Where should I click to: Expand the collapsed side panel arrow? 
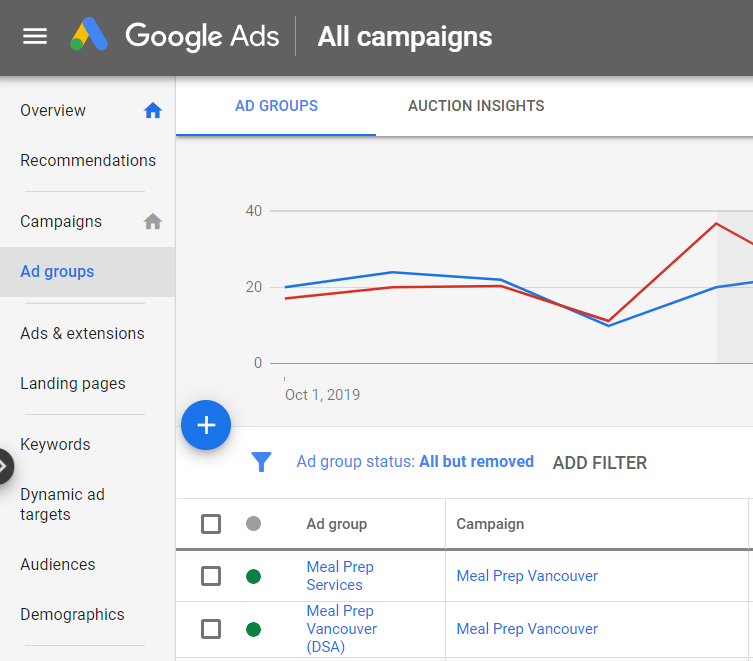pyautogui.click(x=5, y=466)
